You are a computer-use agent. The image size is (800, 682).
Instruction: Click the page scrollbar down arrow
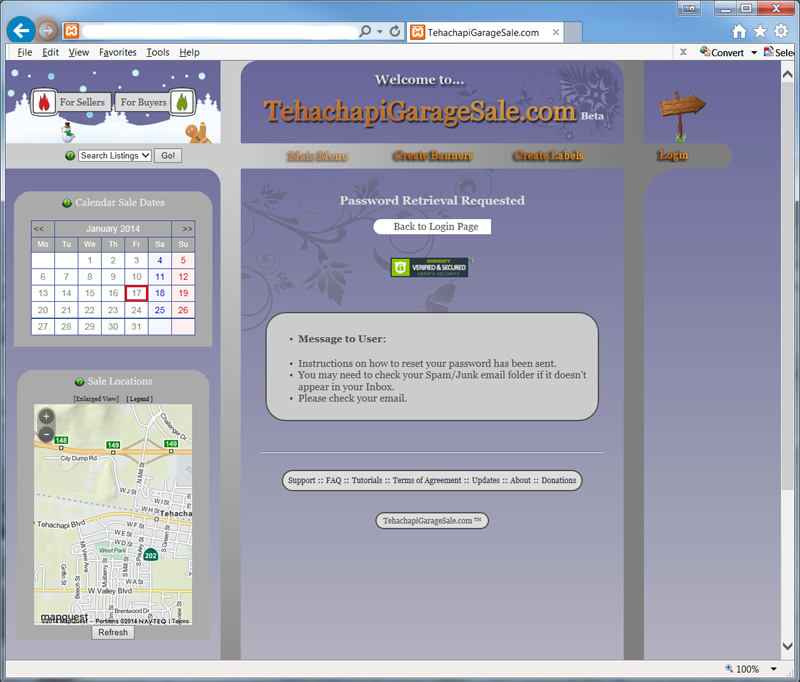coord(788,646)
